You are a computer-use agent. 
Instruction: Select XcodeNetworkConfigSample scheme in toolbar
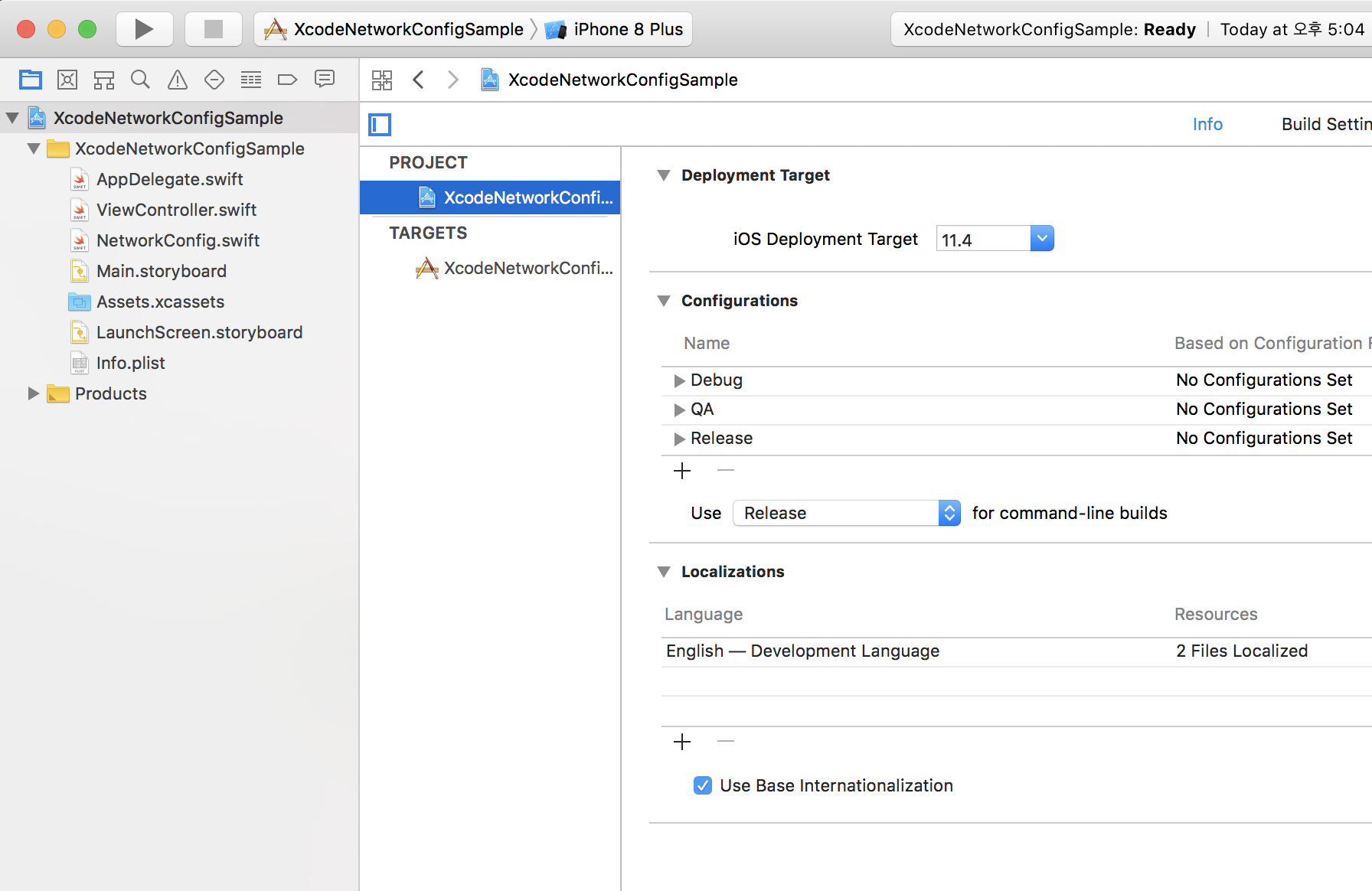[394, 29]
